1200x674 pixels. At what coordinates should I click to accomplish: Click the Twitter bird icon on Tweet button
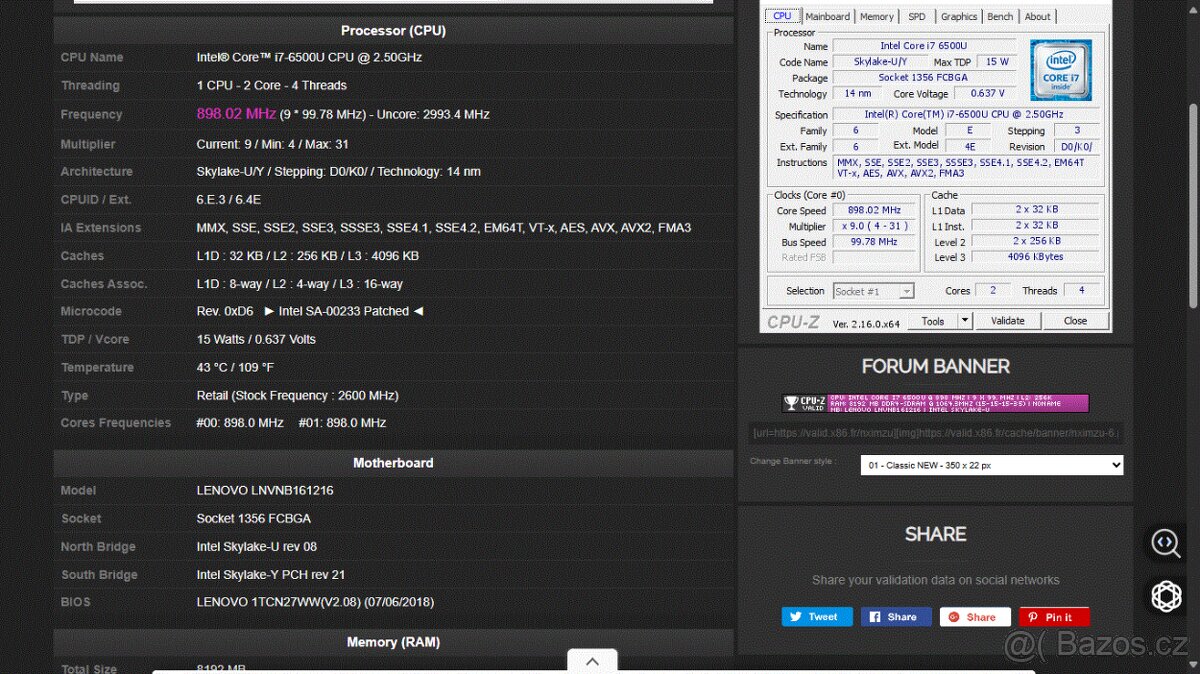tap(793, 616)
